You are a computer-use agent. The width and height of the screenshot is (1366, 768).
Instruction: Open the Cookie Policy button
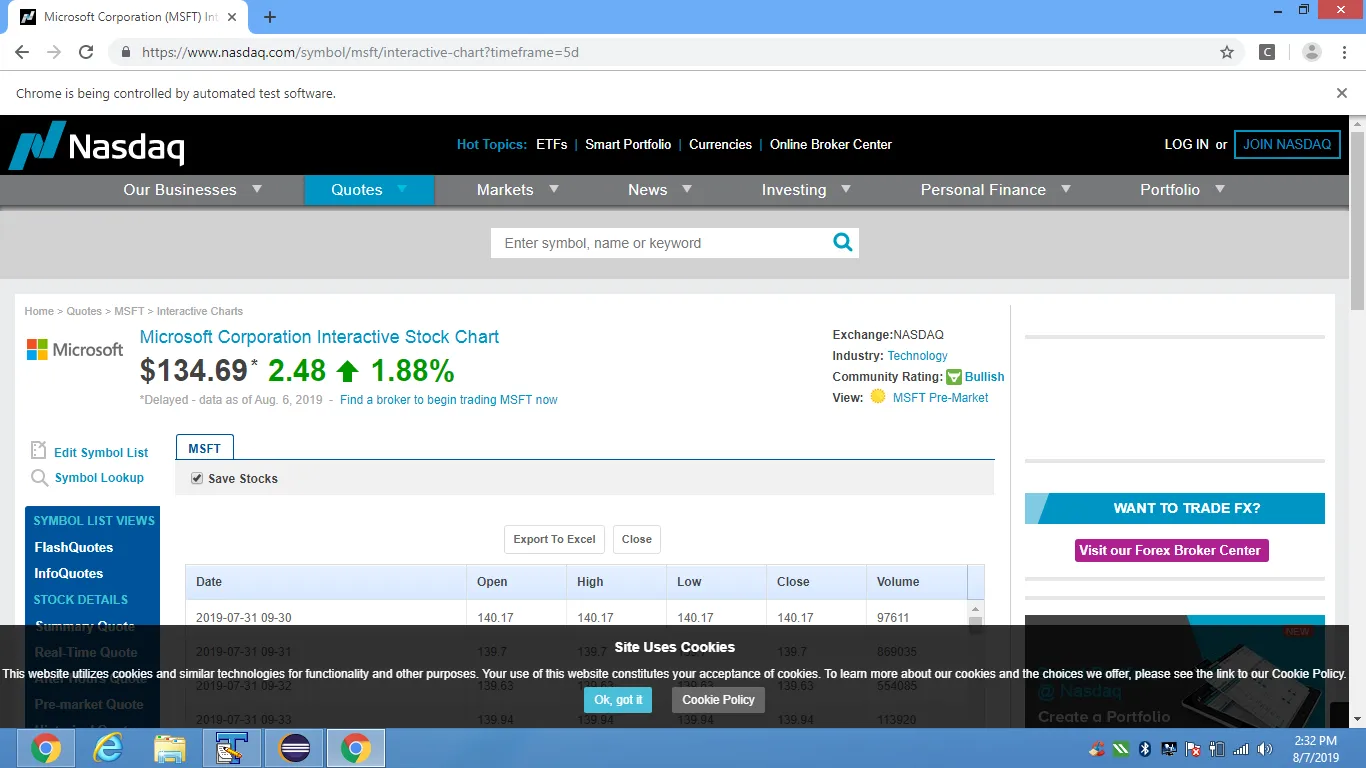pyautogui.click(x=718, y=700)
